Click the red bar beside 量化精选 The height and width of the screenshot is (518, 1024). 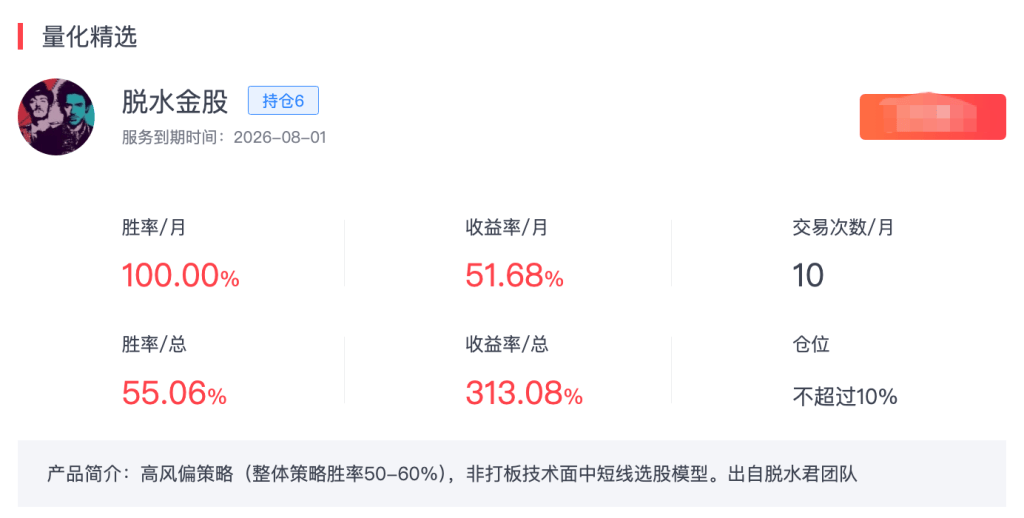[21, 37]
